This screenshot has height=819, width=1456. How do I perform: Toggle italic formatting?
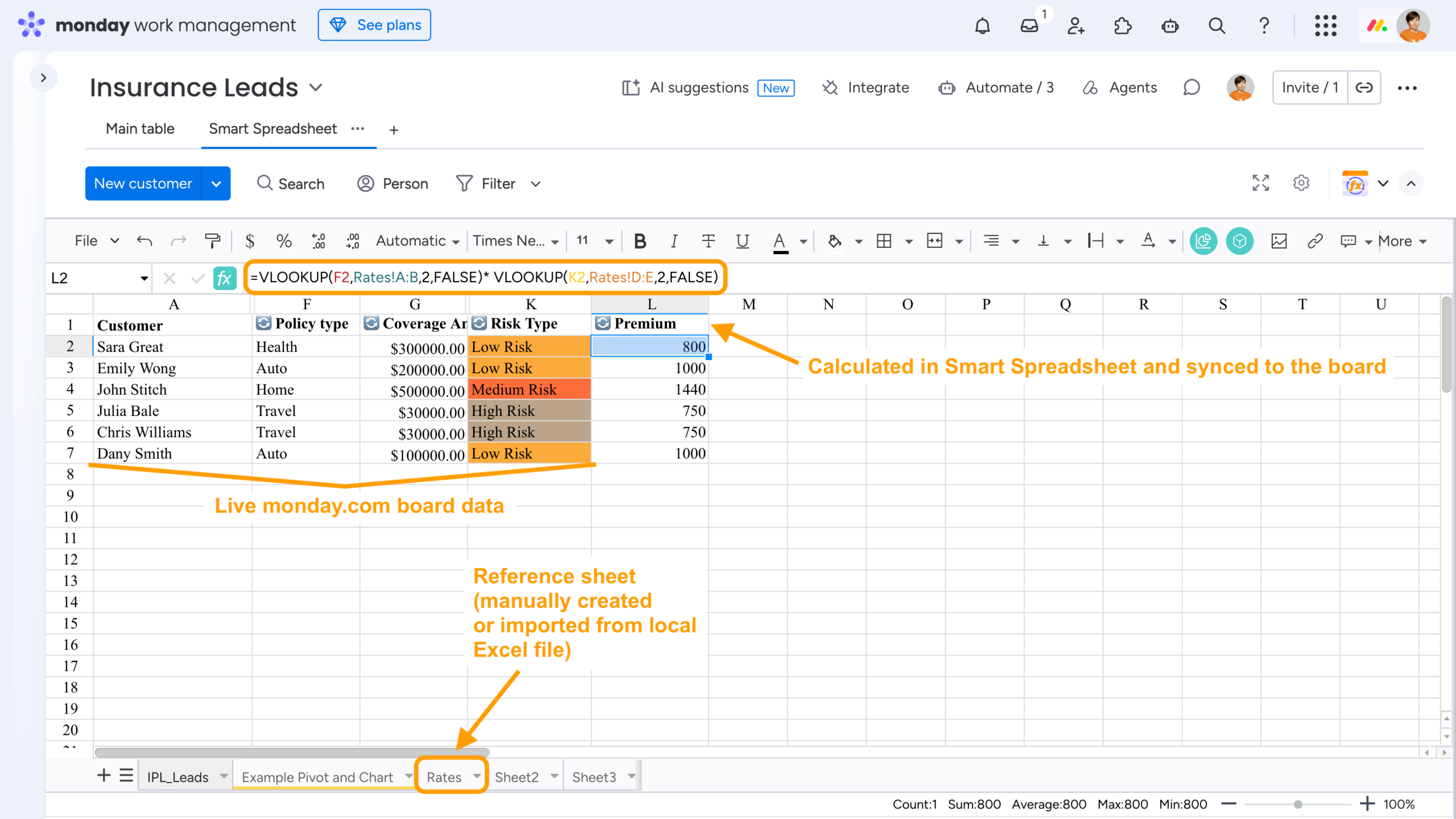674,241
